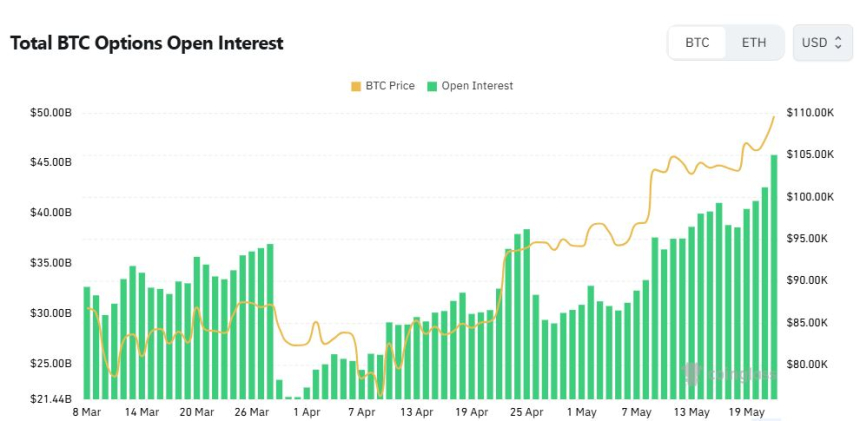Click the yellow BTC Price legend swatch

356,86
